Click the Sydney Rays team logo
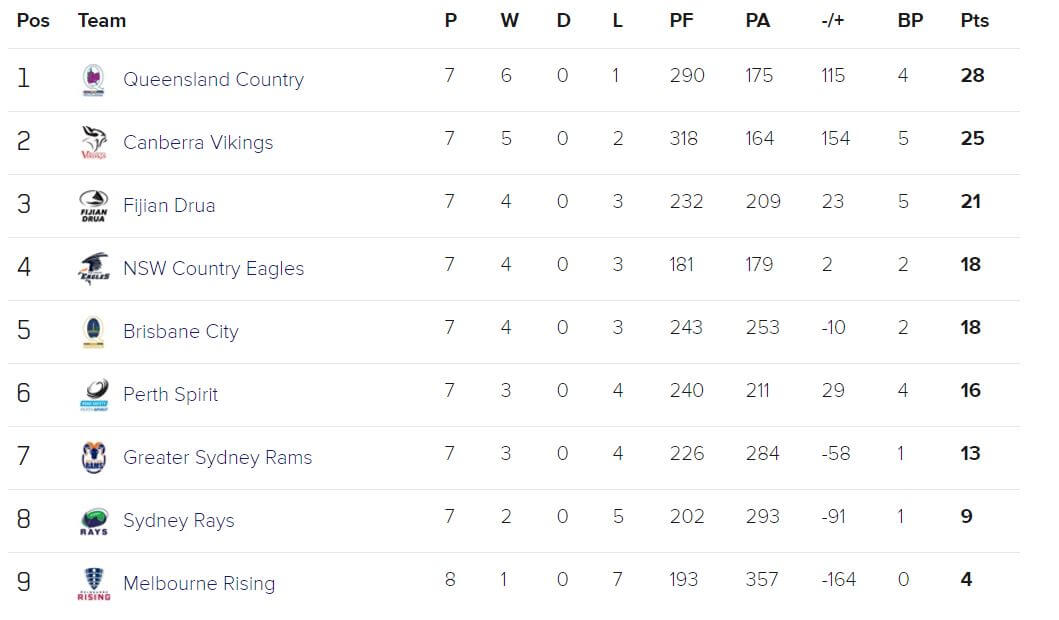Viewport: 1059px width, 620px height. pos(93,521)
